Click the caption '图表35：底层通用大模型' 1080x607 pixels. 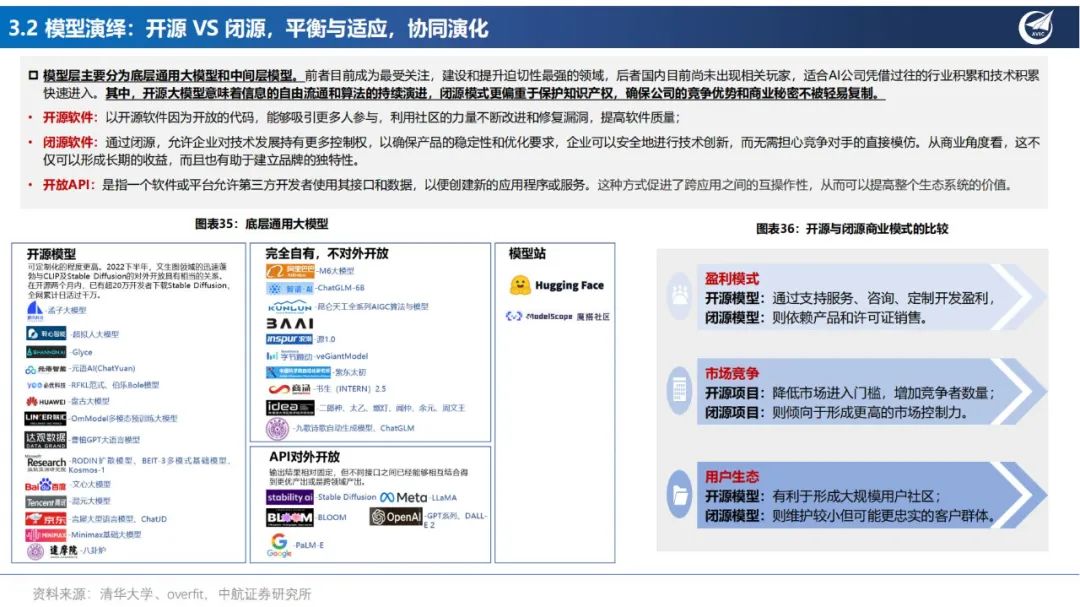click(x=261, y=224)
